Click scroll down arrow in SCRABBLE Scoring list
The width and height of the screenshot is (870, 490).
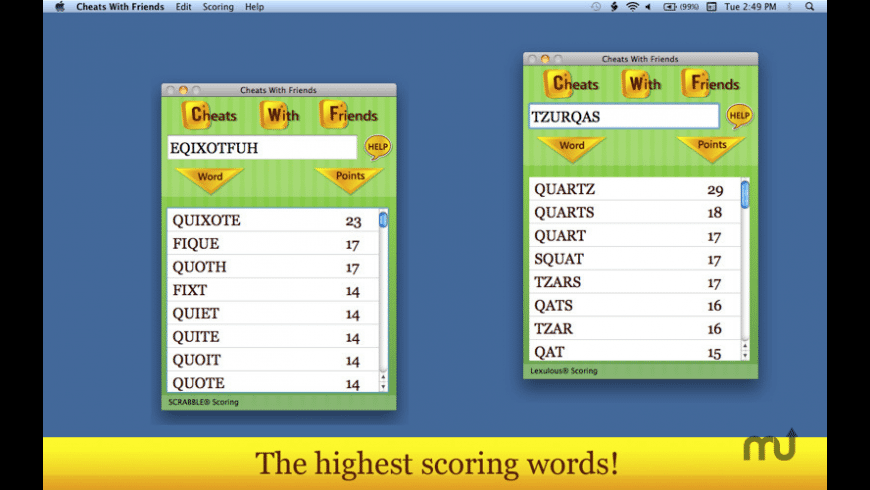coord(383,387)
